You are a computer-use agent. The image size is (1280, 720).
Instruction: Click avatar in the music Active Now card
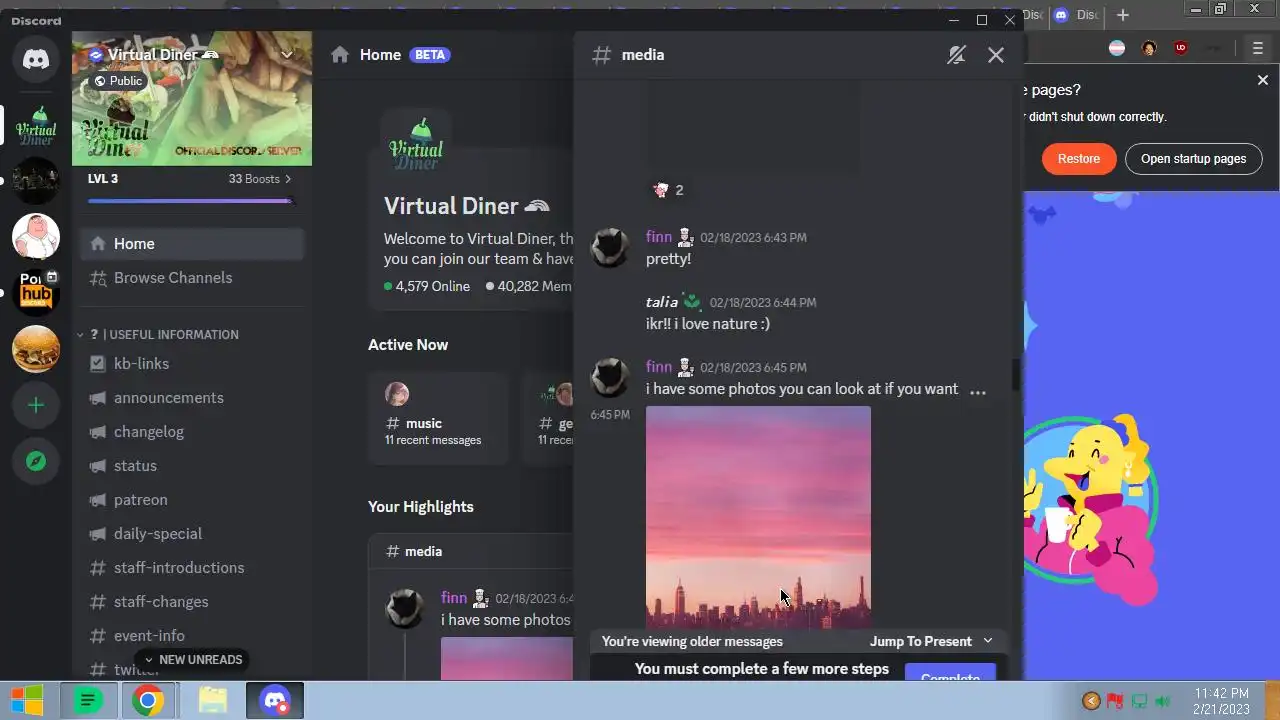[397, 394]
